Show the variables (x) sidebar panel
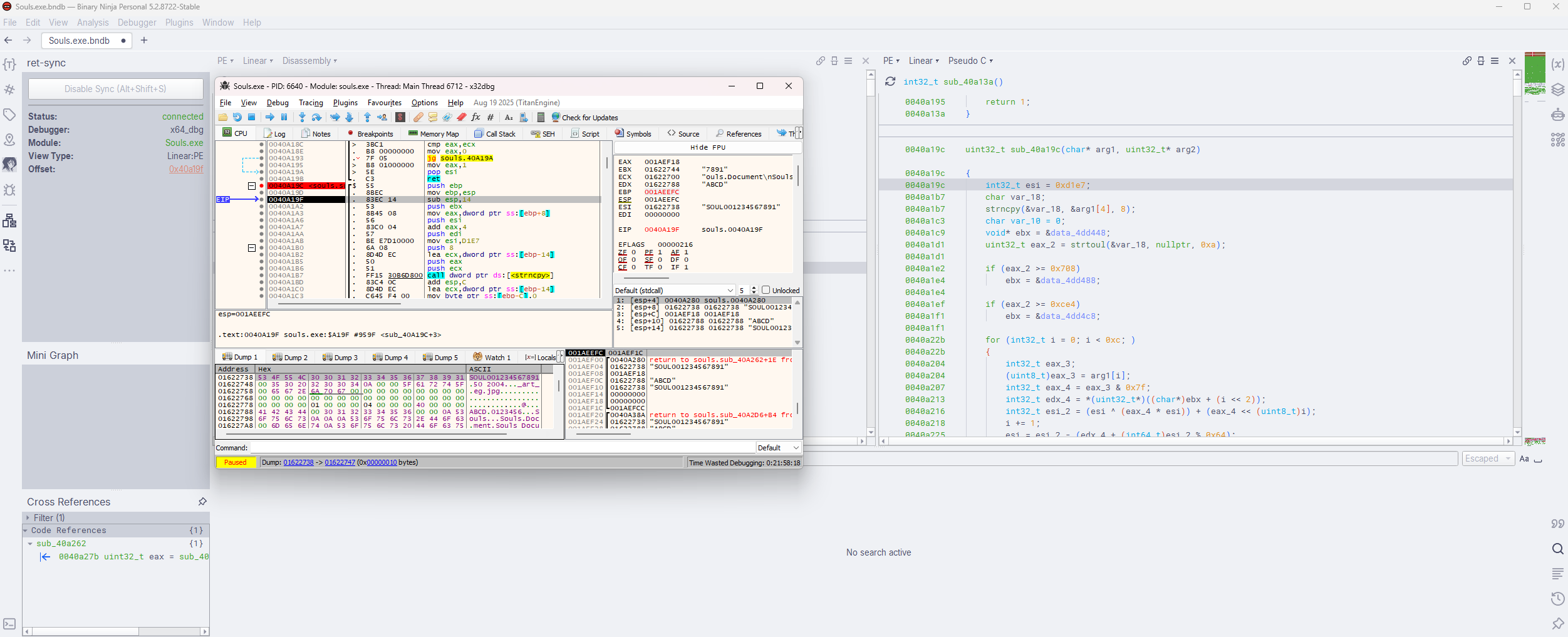The width and height of the screenshot is (1568, 637). (1557, 65)
